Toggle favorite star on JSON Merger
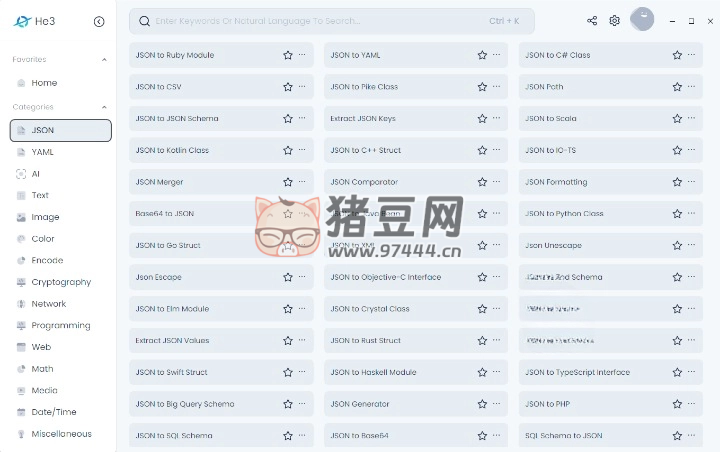720x452 pixels. coord(288,183)
